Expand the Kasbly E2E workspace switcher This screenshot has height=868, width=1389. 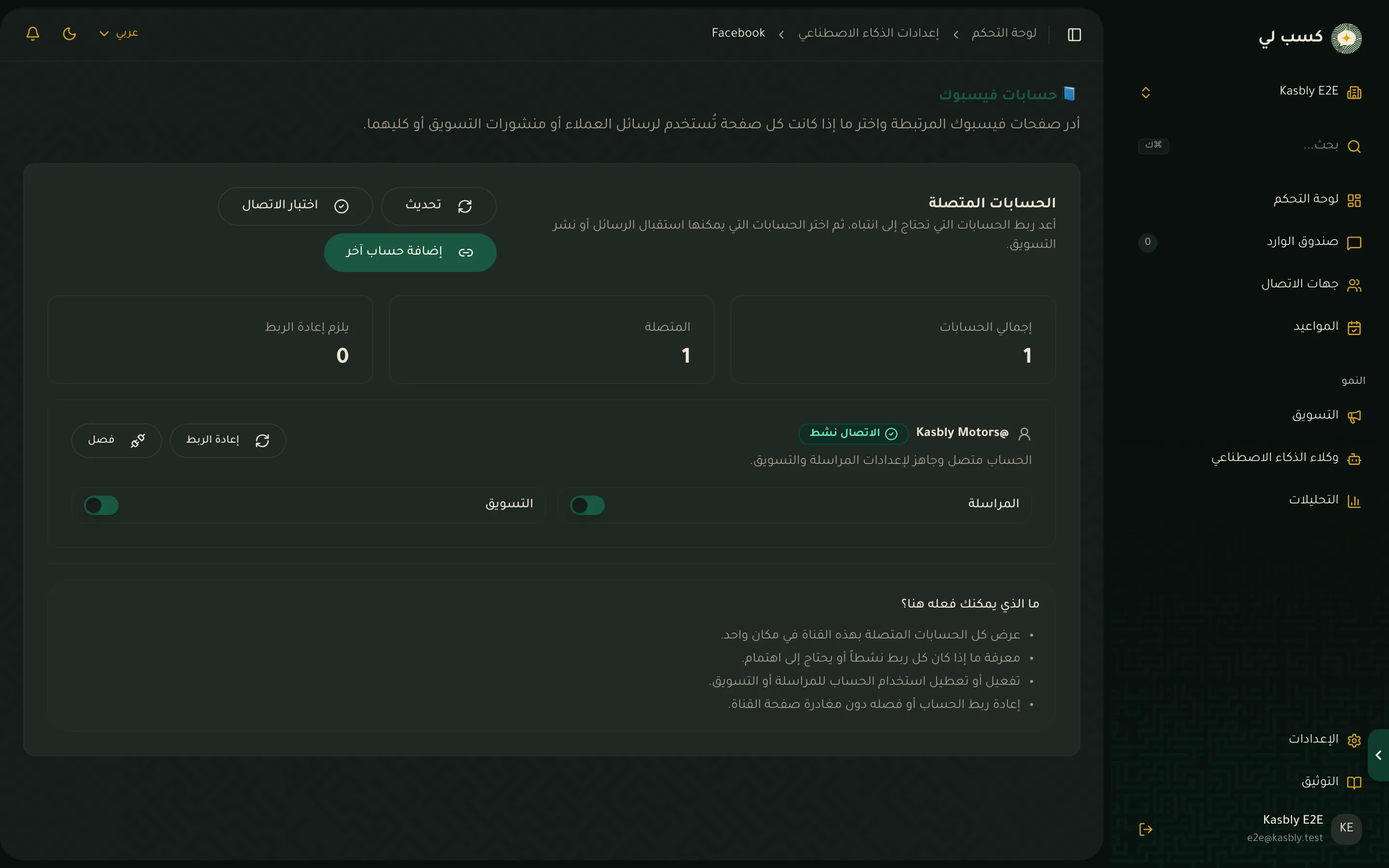(x=1145, y=93)
